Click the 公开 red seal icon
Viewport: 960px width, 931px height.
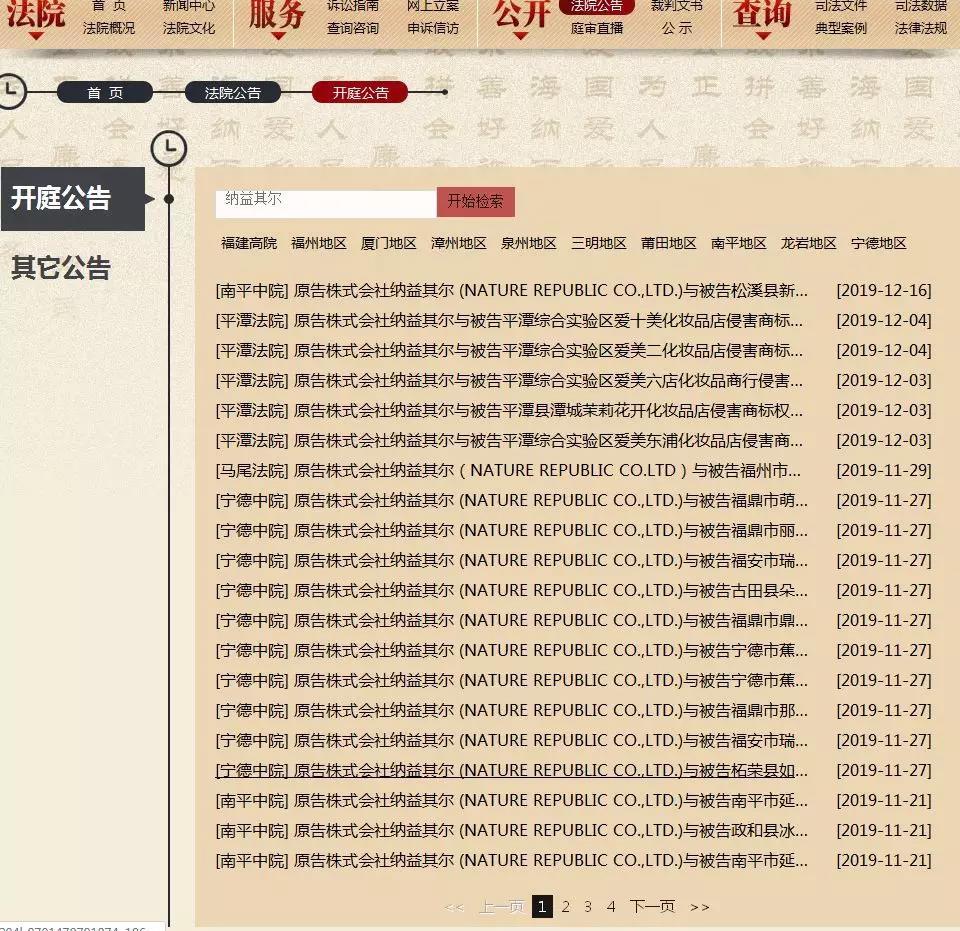519,15
